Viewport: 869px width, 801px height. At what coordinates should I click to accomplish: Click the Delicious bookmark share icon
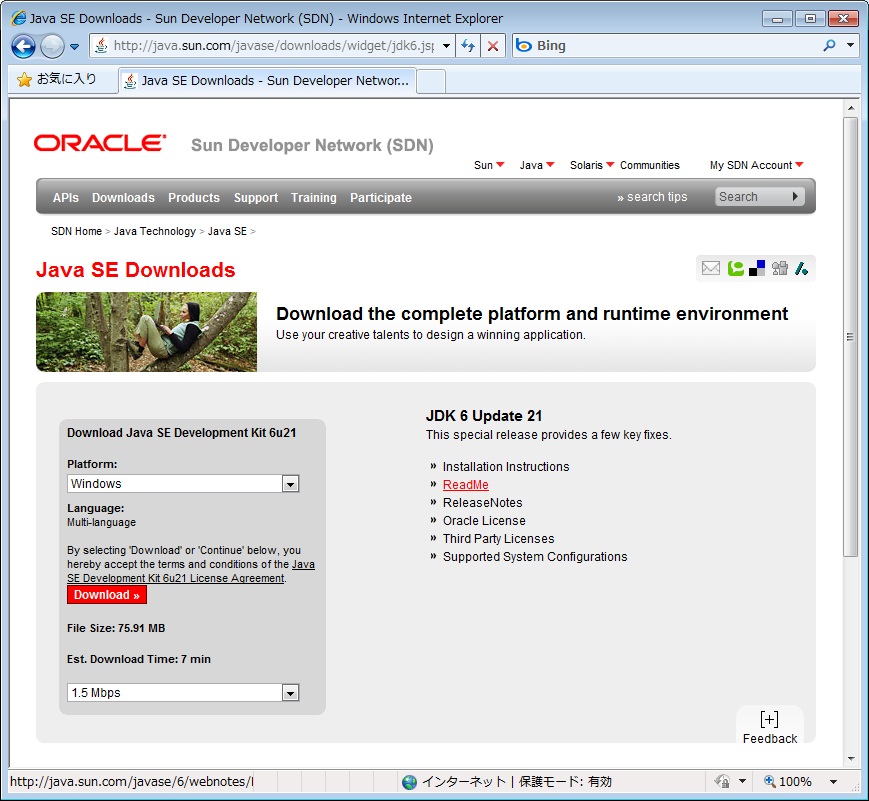point(757,268)
